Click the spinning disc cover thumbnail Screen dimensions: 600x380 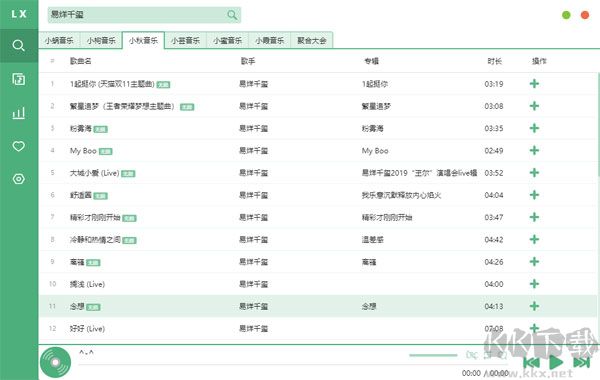[55, 362]
